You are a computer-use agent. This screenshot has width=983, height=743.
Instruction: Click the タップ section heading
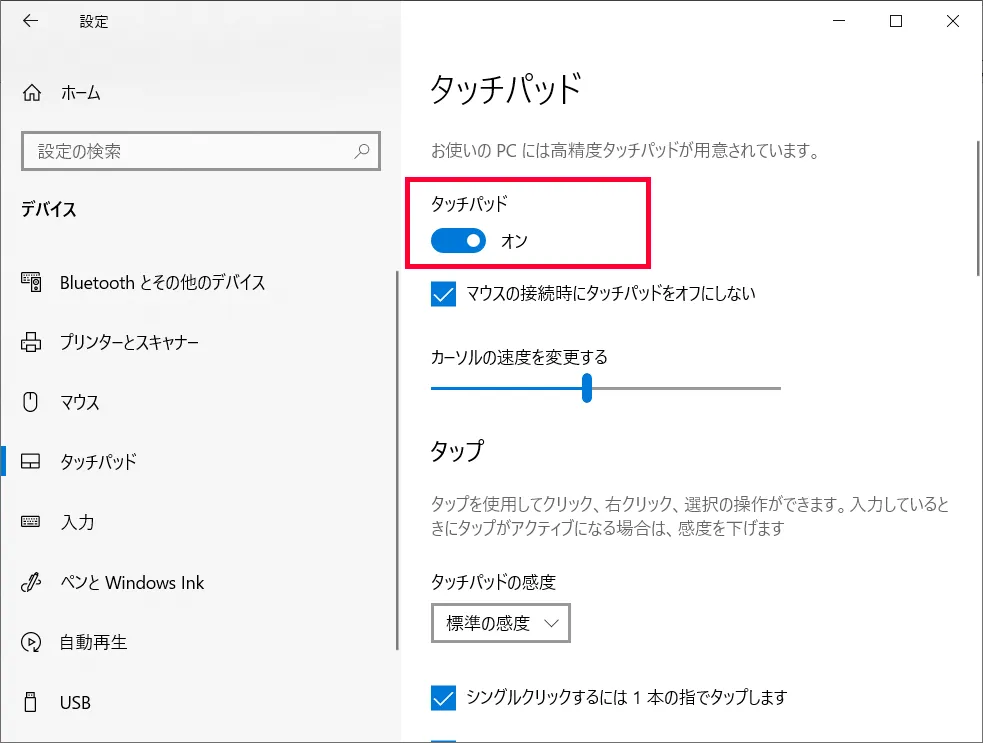coord(457,450)
